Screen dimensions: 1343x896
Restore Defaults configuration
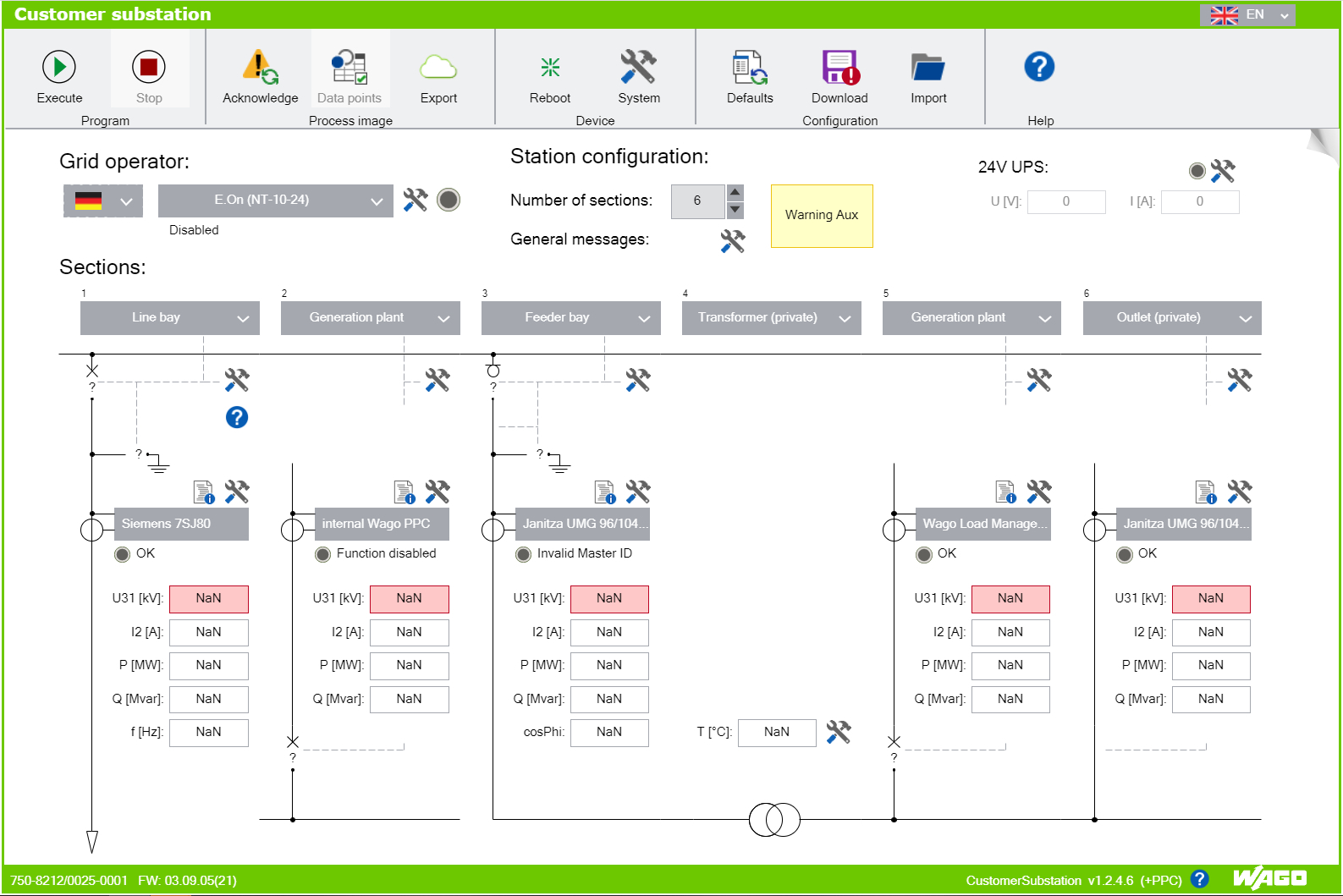750,68
